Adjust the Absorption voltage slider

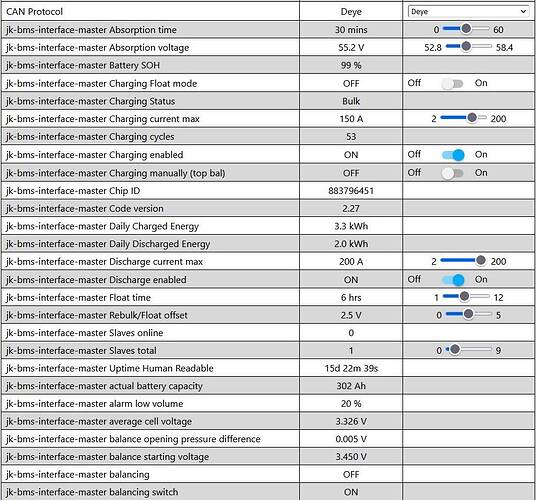coord(468,46)
